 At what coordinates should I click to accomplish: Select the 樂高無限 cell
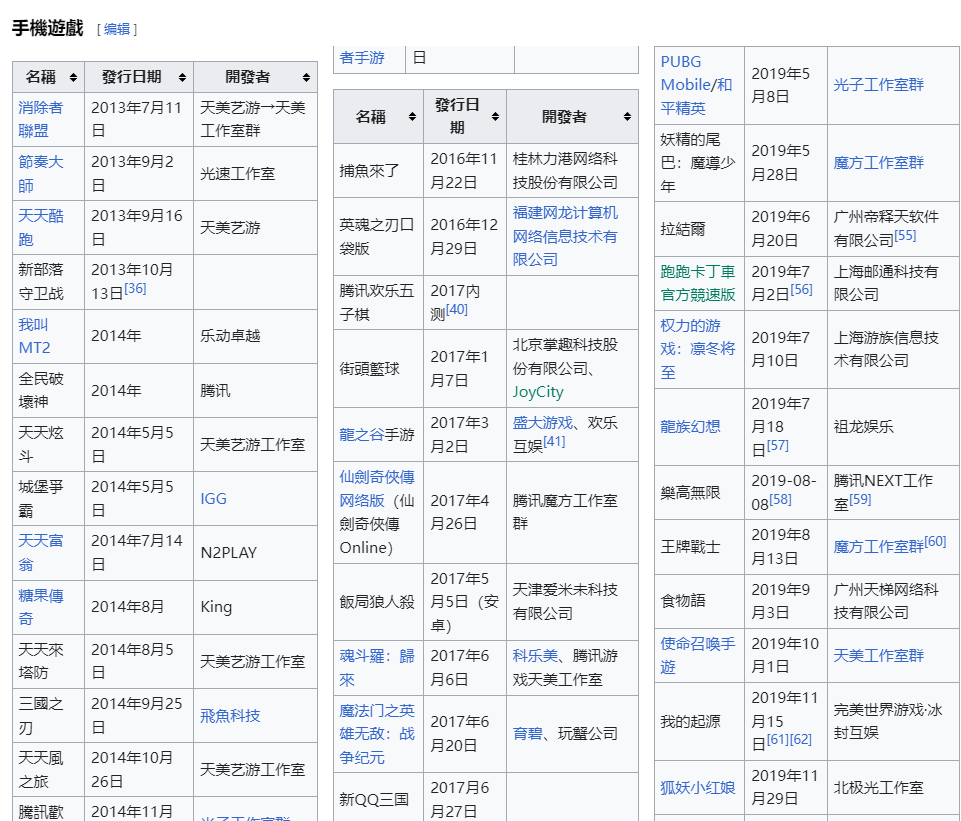[x=699, y=493]
